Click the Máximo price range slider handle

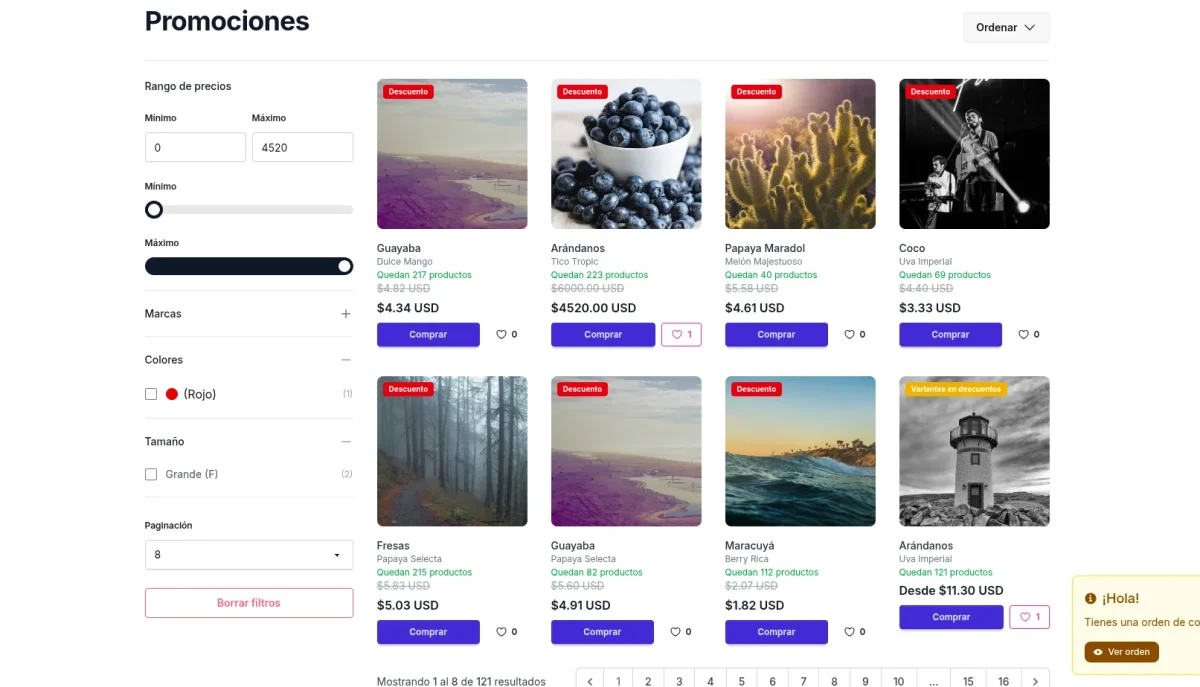point(345,266)
